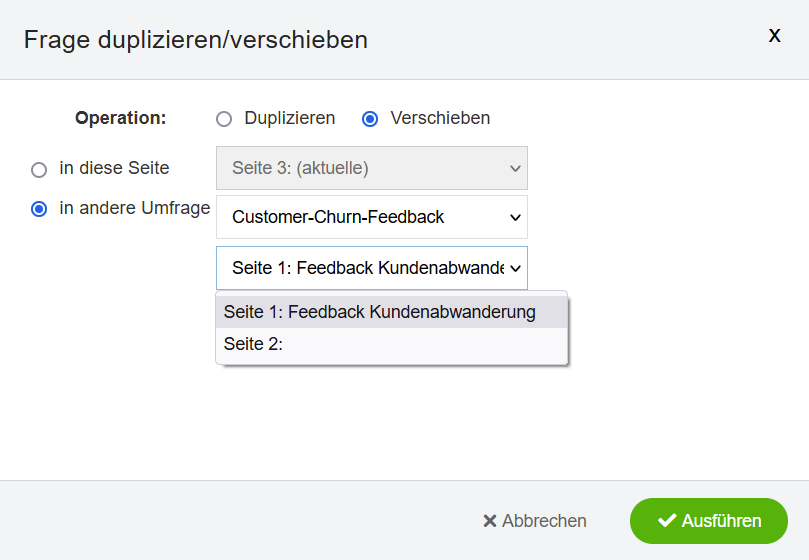809x560 pixels.
Task: Cancel with the Abbrechen button
Action: (x=535, y=521)
